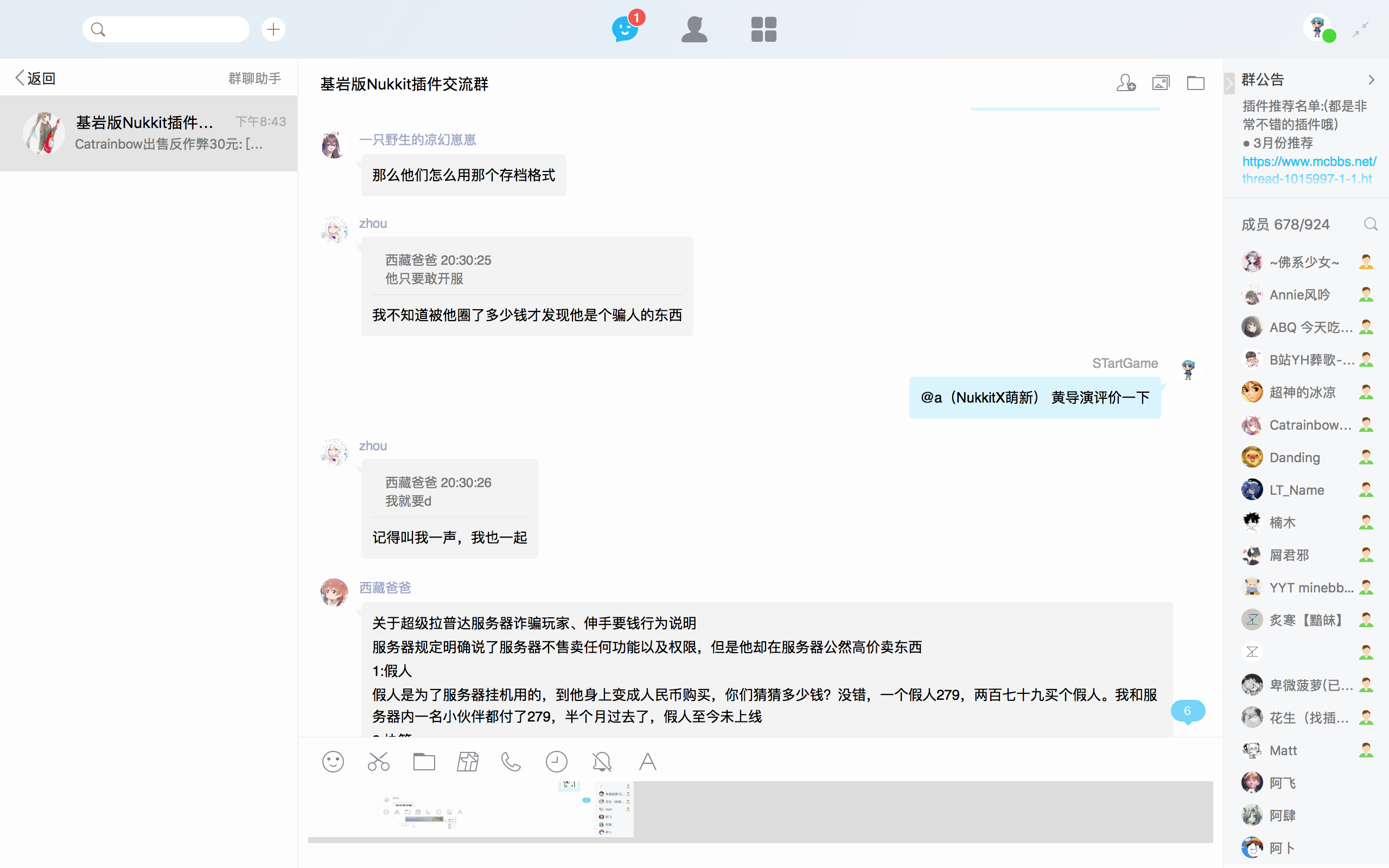Image resolution: width=1389 pixels, height=868 pixels.
Task: Invite member with add-person icon
Action: pos(1125,82)
